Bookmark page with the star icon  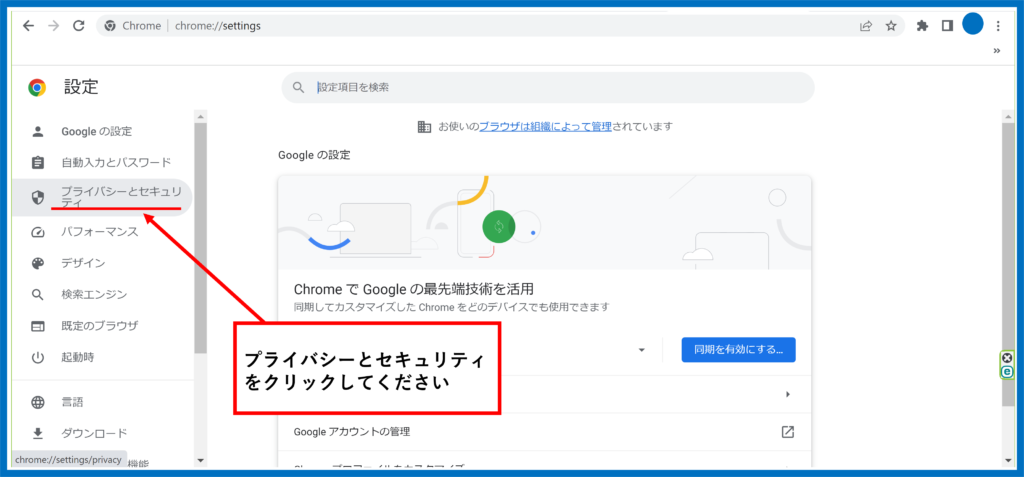pos(891,26)
